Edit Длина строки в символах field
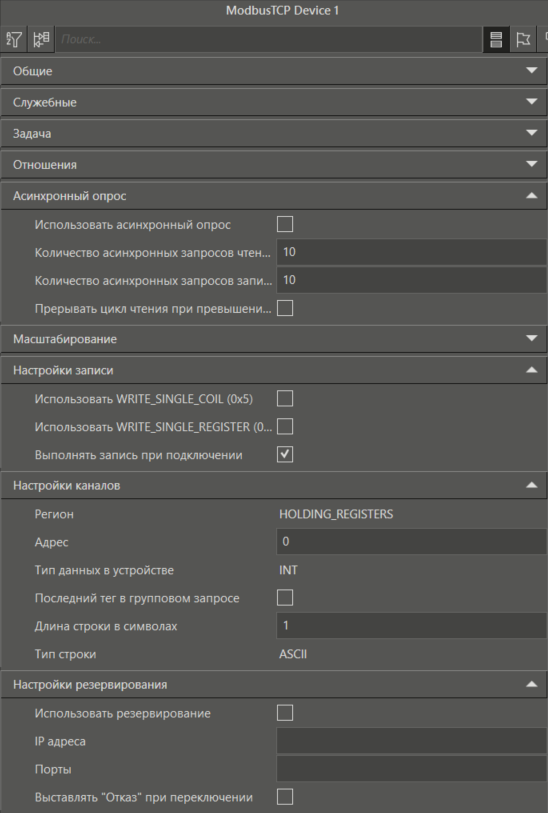Viewport: 548px width, 813px height. click(x=411, y=625)
